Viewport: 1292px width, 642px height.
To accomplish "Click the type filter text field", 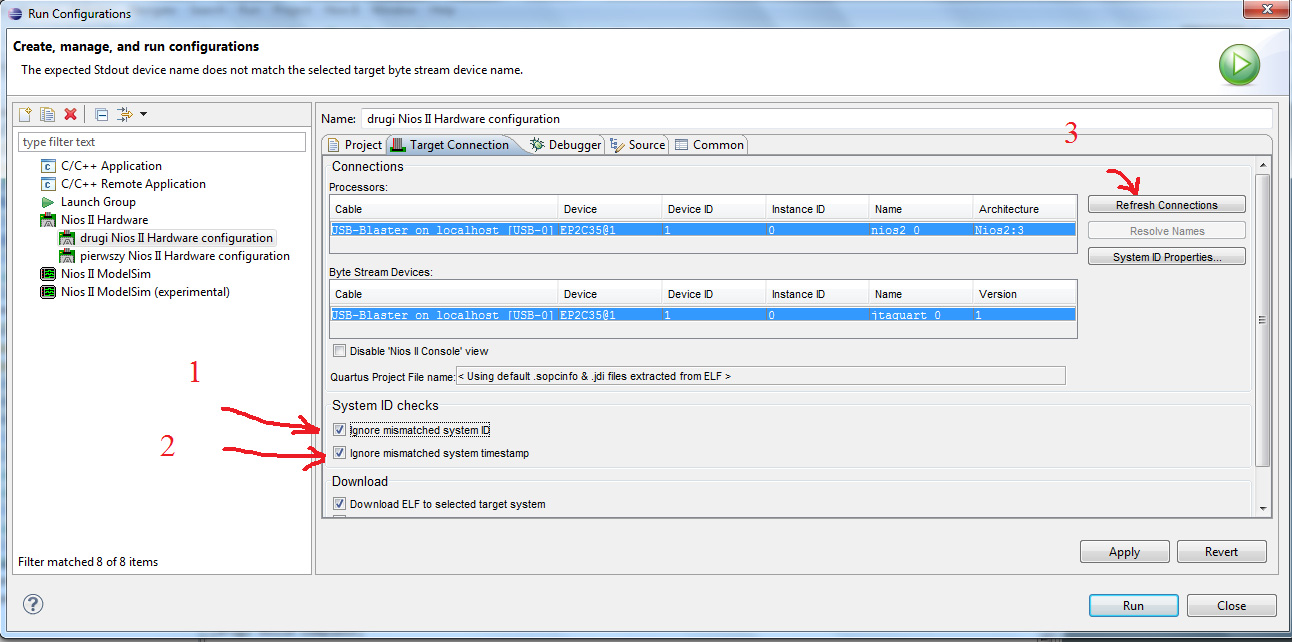I will 162,142.
